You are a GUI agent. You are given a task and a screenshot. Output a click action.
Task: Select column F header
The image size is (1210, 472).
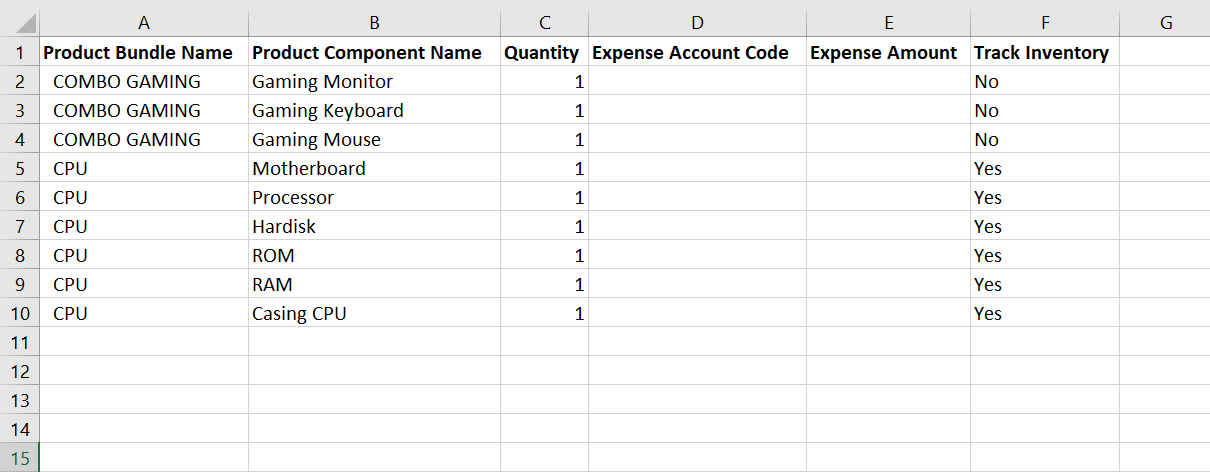coord(1044,23)
